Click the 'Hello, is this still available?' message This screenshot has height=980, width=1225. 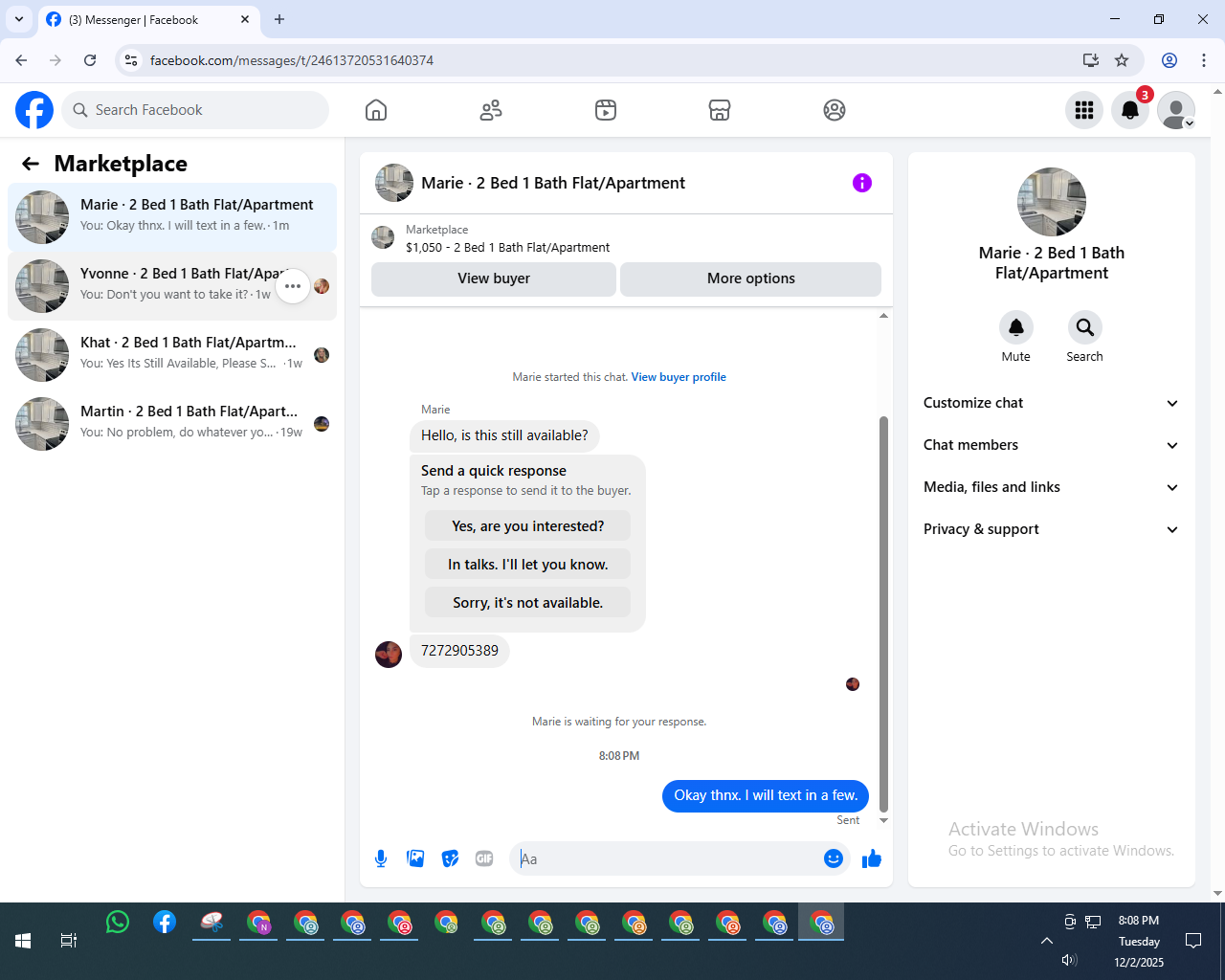pyautogui.click(x=504, y=435)
